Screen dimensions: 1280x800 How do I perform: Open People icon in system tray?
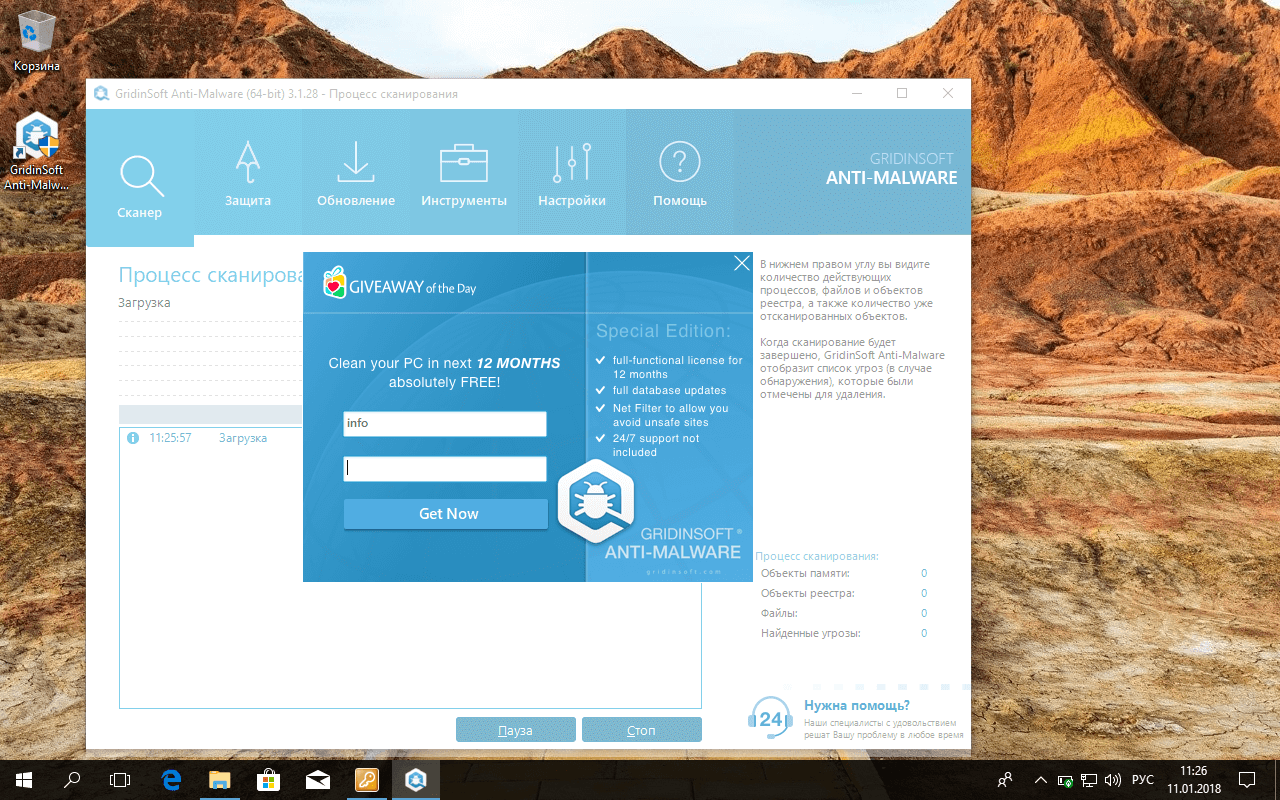[1005, 780]
